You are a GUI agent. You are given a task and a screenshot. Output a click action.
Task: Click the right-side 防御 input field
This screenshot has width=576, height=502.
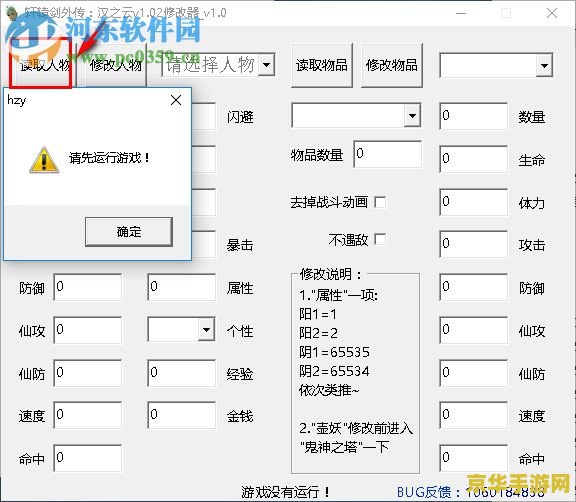474,287
